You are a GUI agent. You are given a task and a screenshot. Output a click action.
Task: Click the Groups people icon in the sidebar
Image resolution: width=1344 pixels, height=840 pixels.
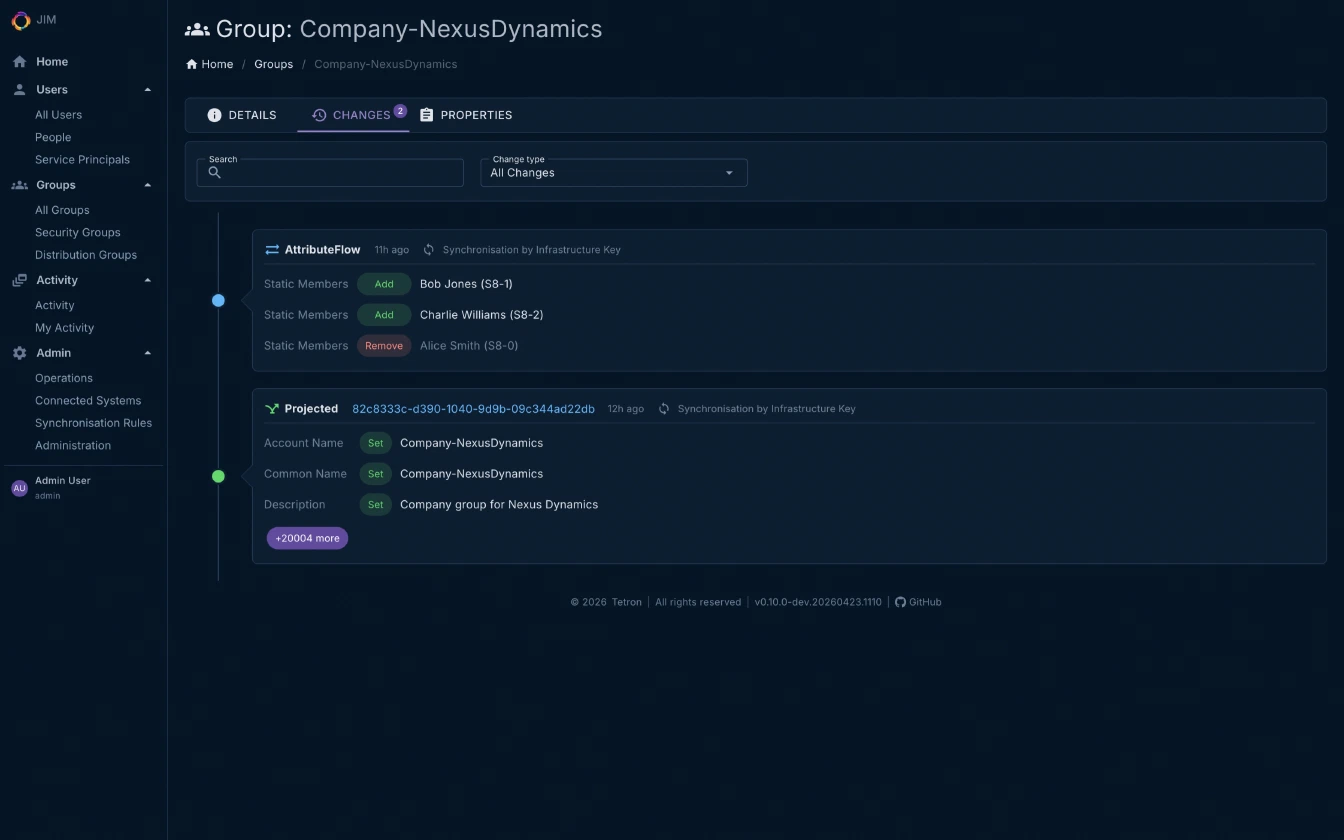click(18, 184)
